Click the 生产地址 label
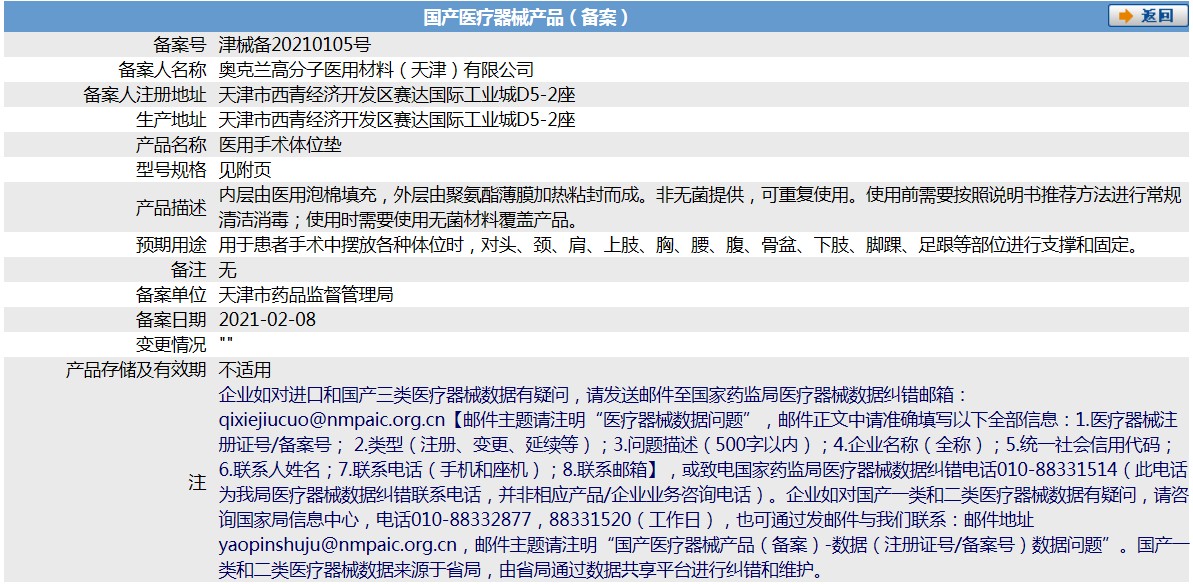This screenshot has width=1193, height=584. 171,119
